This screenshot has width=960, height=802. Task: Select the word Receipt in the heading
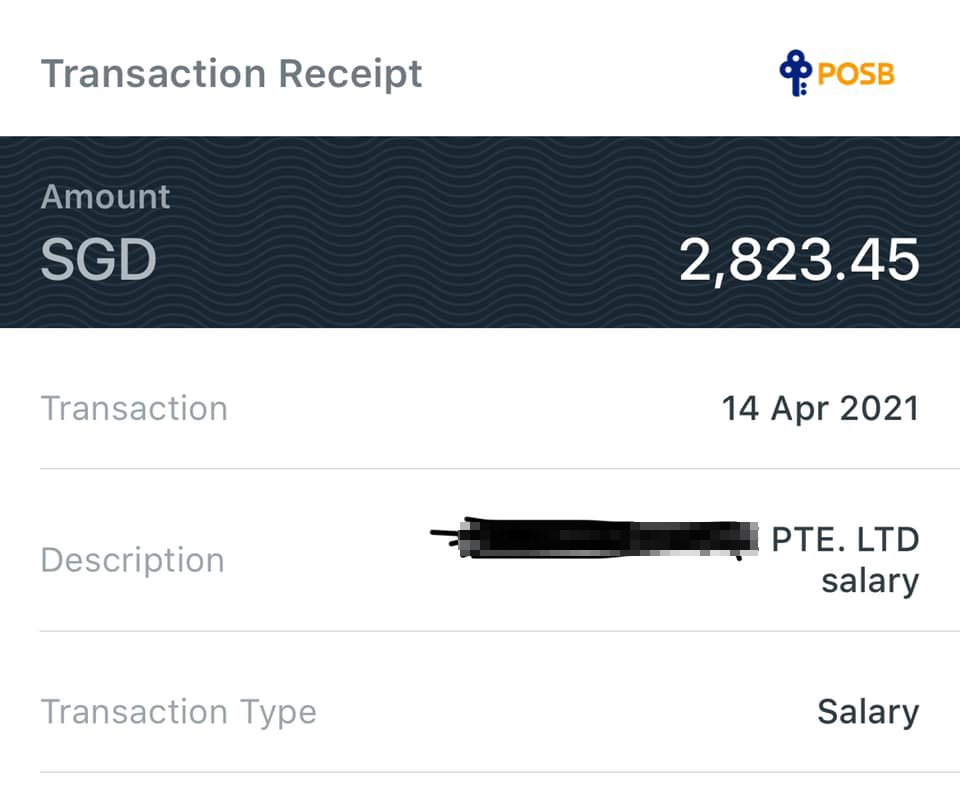tap(350, 74)
